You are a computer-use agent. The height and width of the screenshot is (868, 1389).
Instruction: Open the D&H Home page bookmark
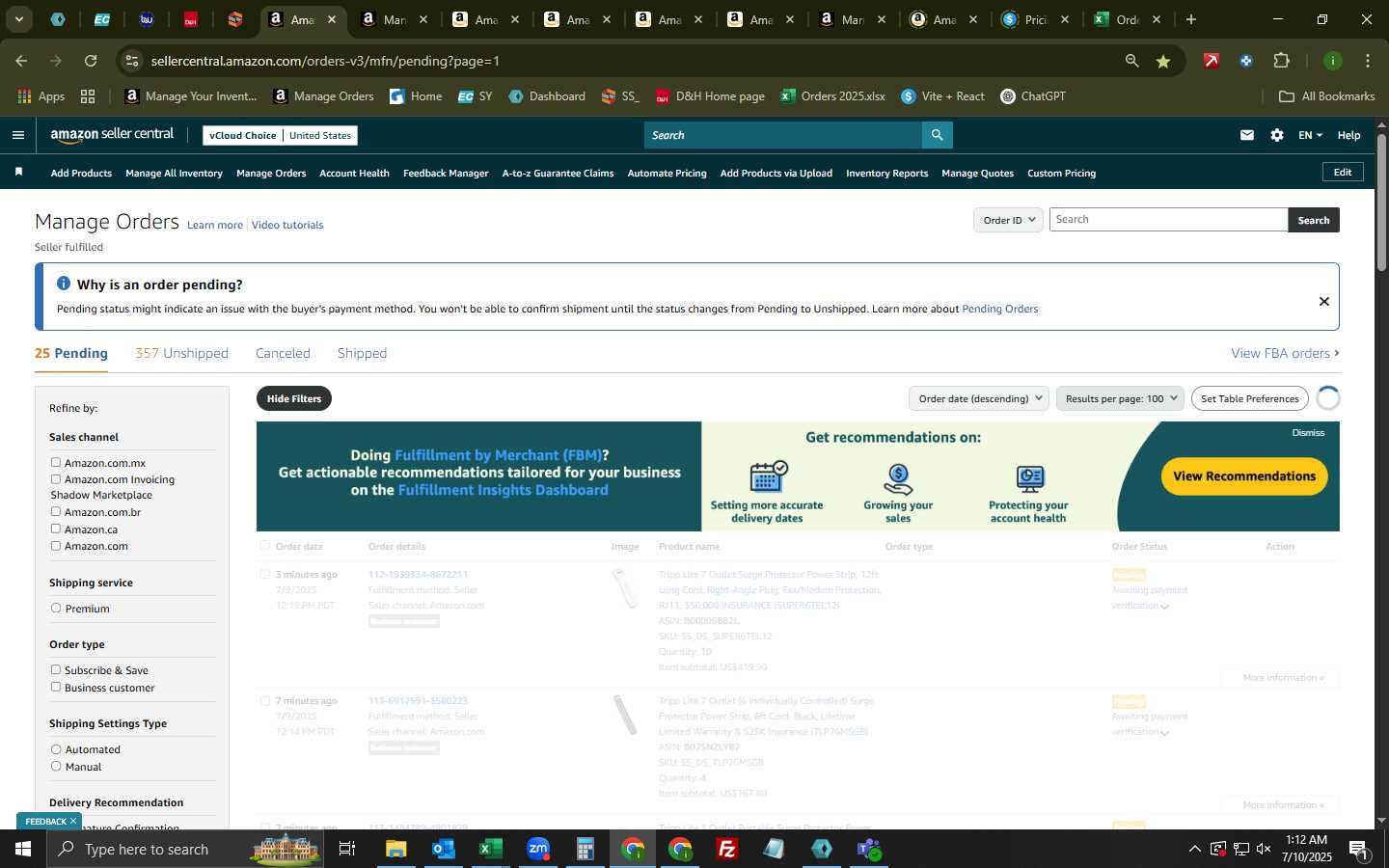(x=710, y=96)
